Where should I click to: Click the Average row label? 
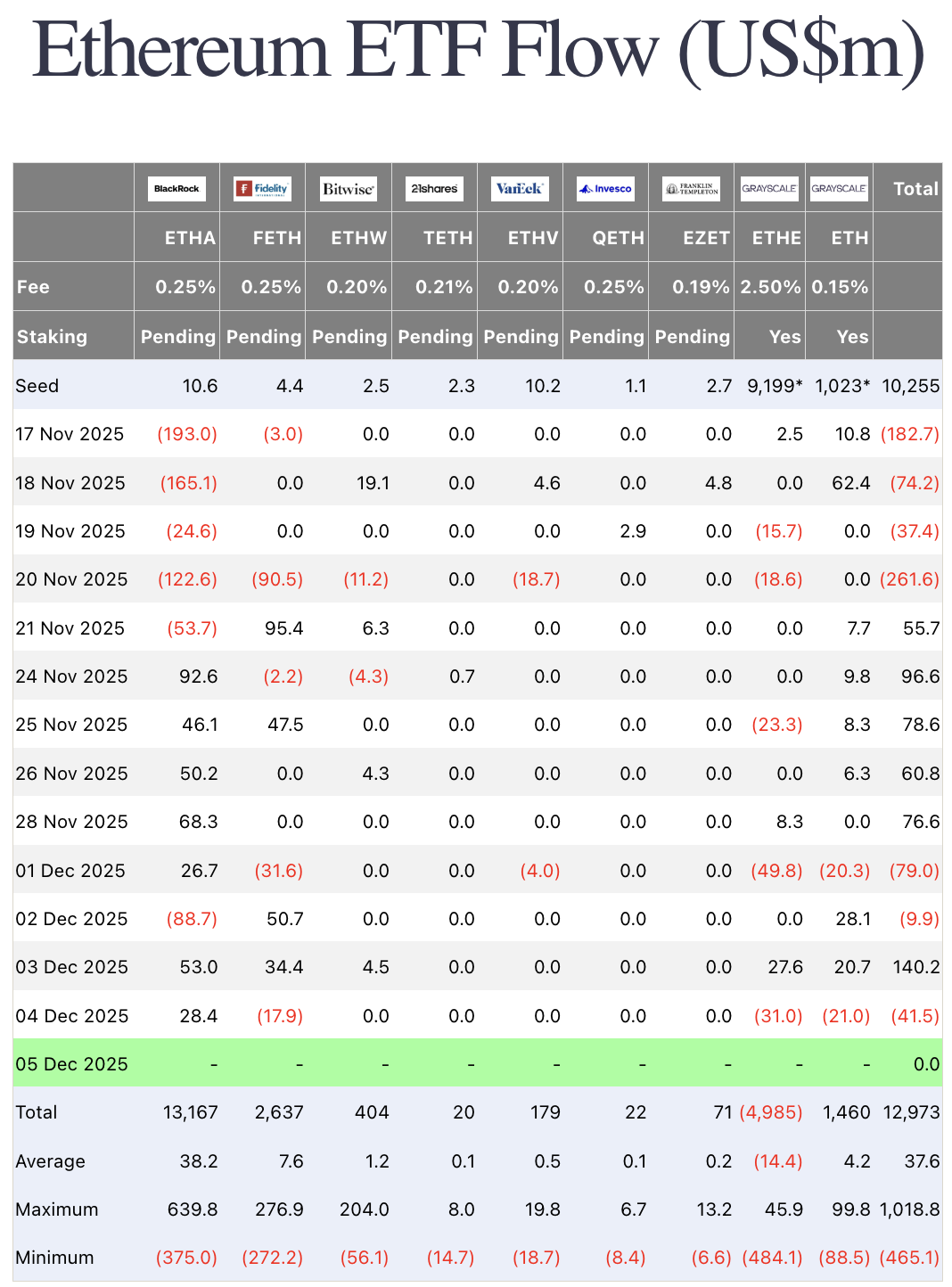point(51,1161)
